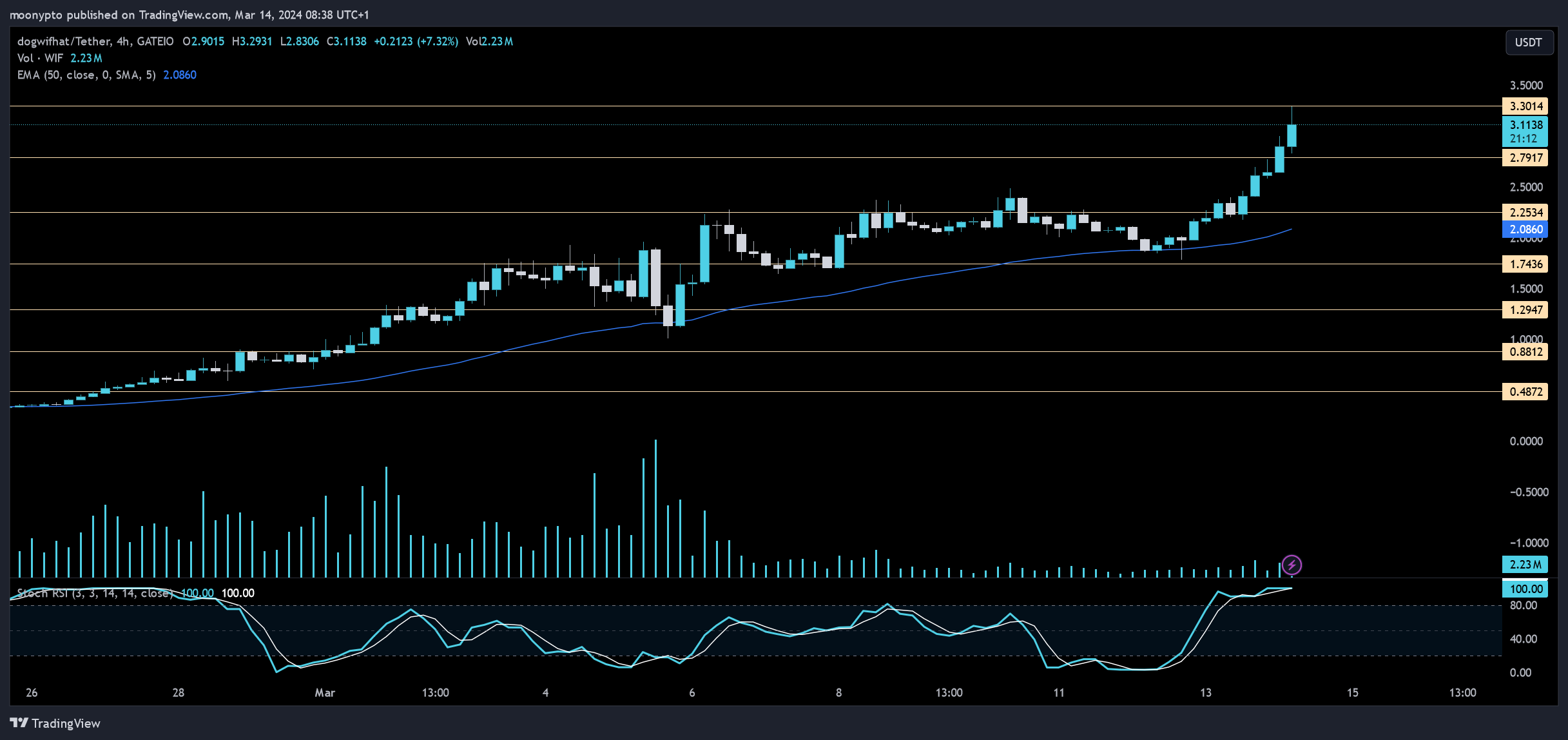Image resolution: width=1568 pixels, height=740 pixels.
Task: Click the EMA legend value 2.0860
Action: [180, 75]
